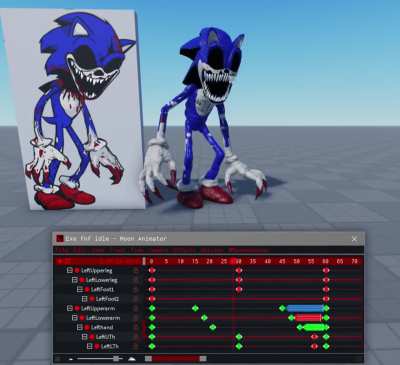Click the red dot icon beside LeftLowerarm
This screenshot has height=365, width=400.
pos(82,318)
